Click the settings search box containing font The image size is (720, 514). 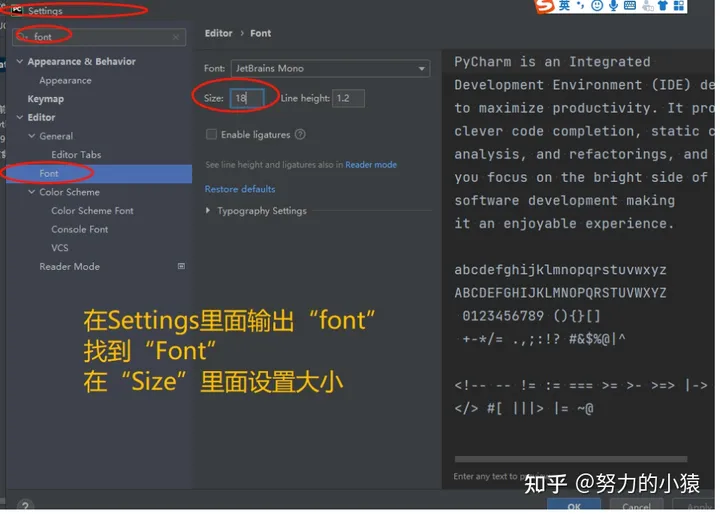coord(99,37)
